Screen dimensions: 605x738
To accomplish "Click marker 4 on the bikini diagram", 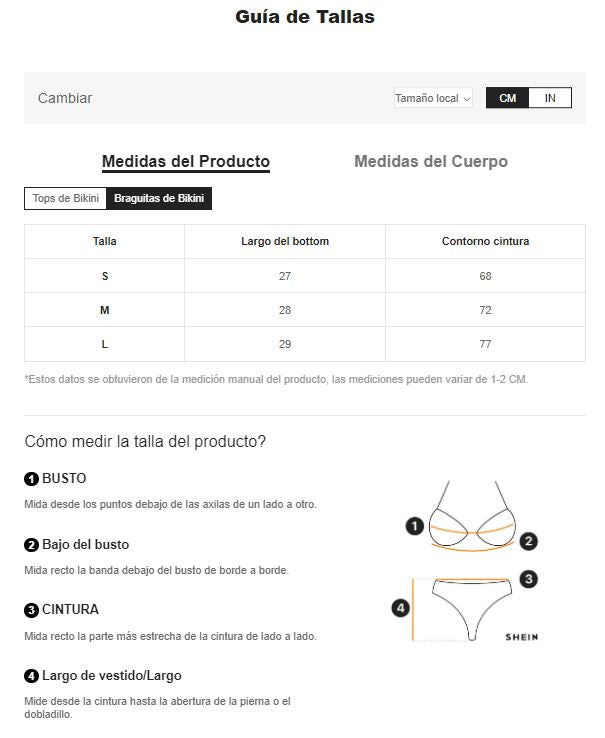I will [x=400, y=607].
